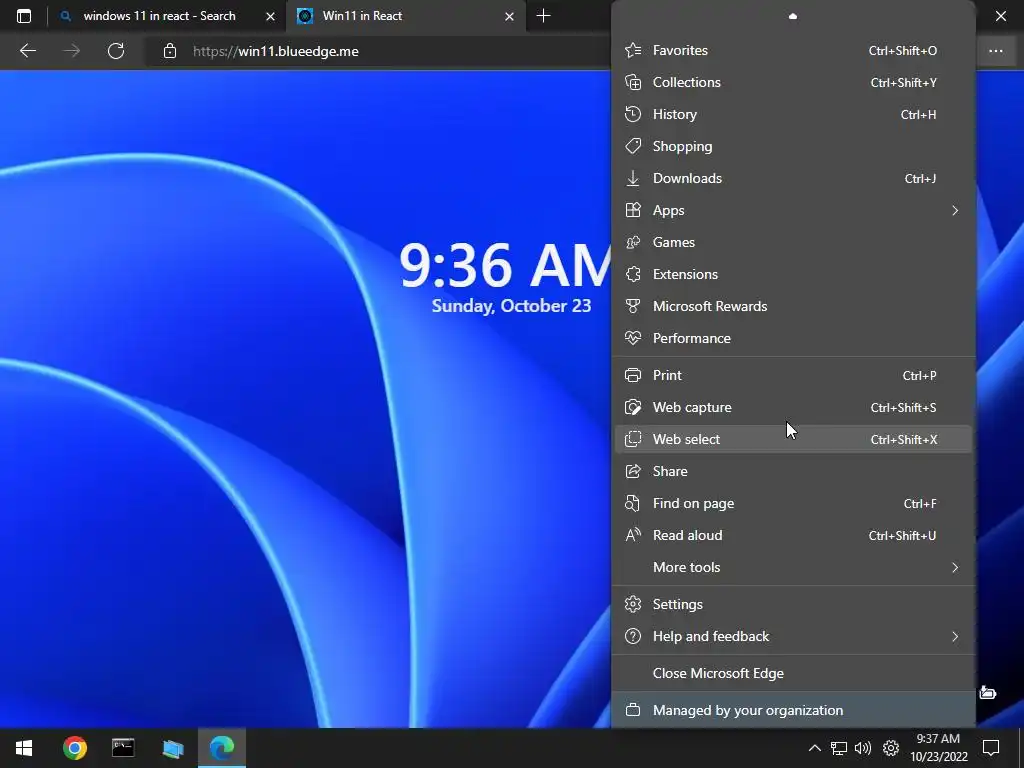
Task: Click the Find on page magnifier icon
Action: click(633, 504)
